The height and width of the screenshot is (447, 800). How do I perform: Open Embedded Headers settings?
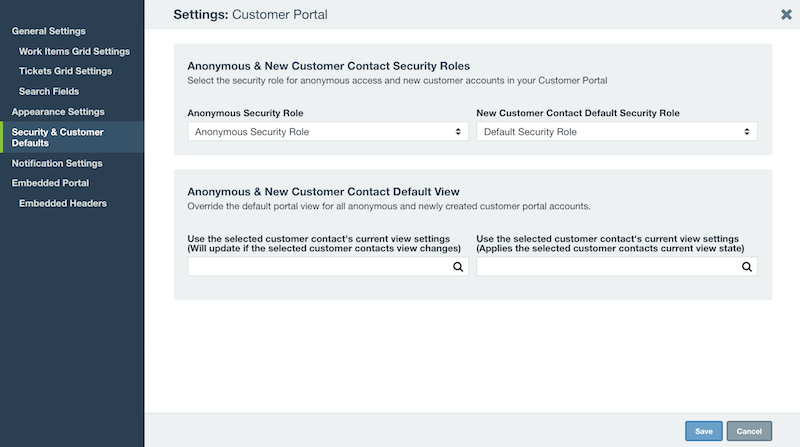[63, 203]
